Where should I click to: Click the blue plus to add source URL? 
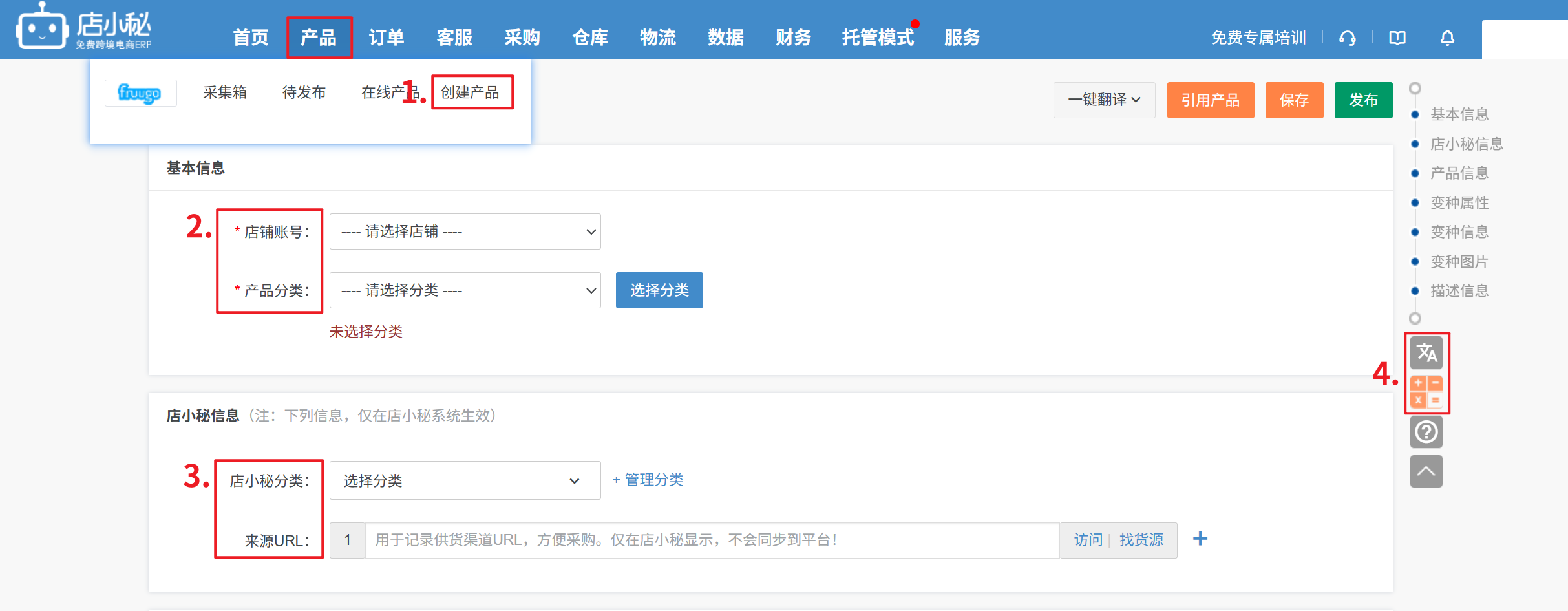tap(1200, 539)
